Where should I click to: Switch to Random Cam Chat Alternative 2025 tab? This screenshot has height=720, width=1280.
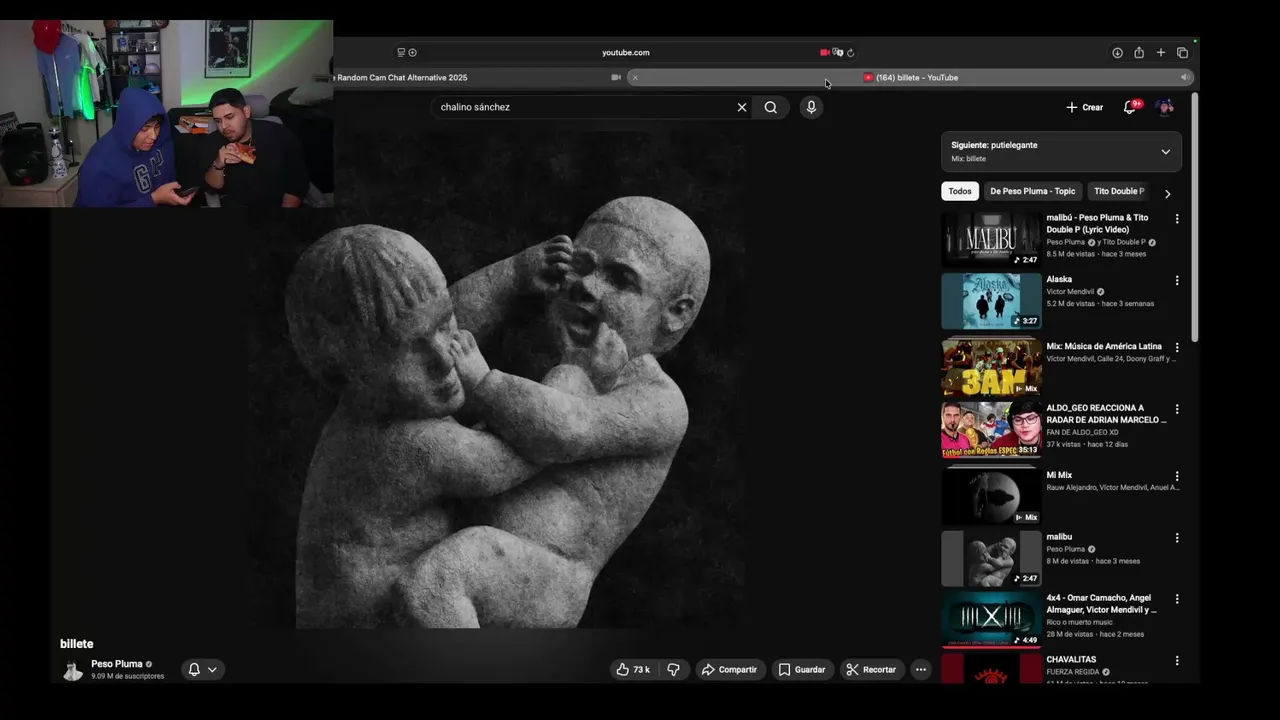[x=402, y=78]
